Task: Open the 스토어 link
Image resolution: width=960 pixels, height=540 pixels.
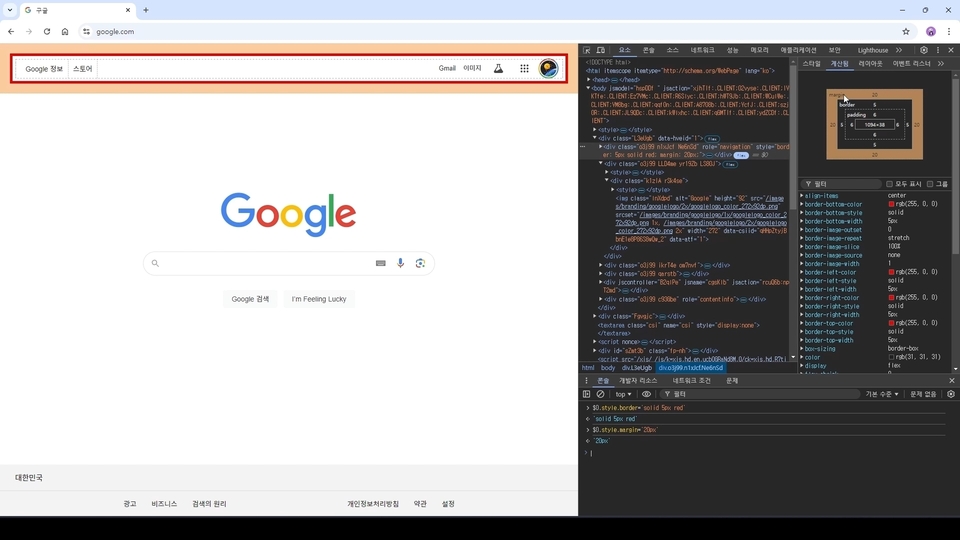Action: tap(83, 69)
